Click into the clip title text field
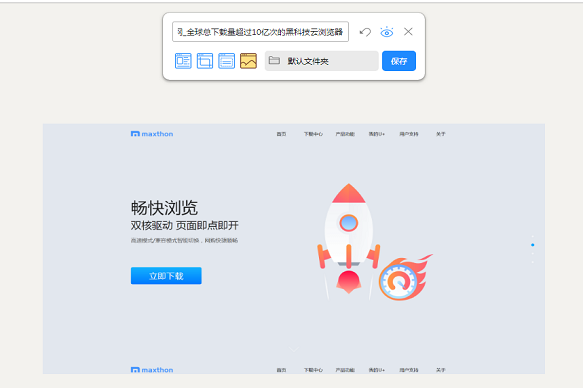583x388 pixels. 260,32
